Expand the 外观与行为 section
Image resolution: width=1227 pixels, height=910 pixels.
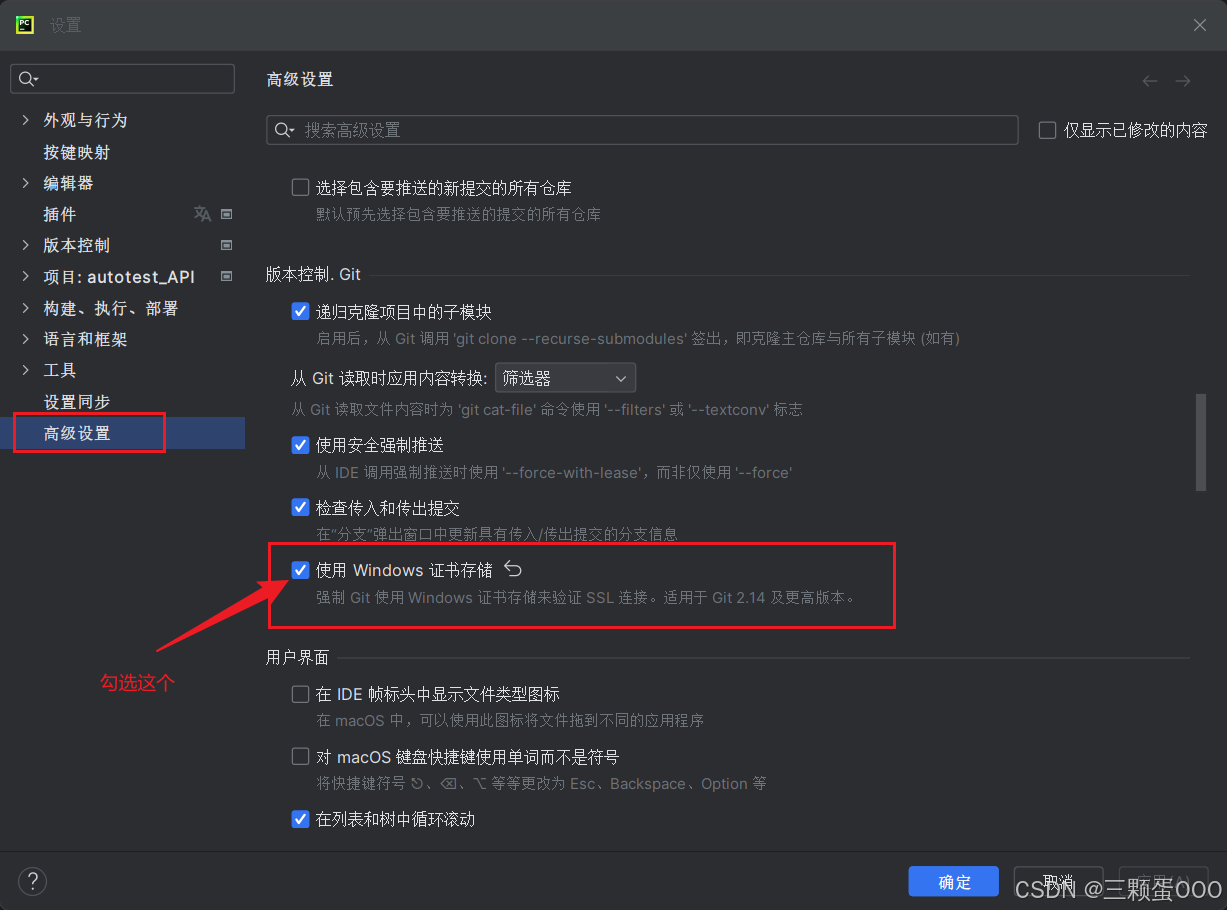click(24, 120)
